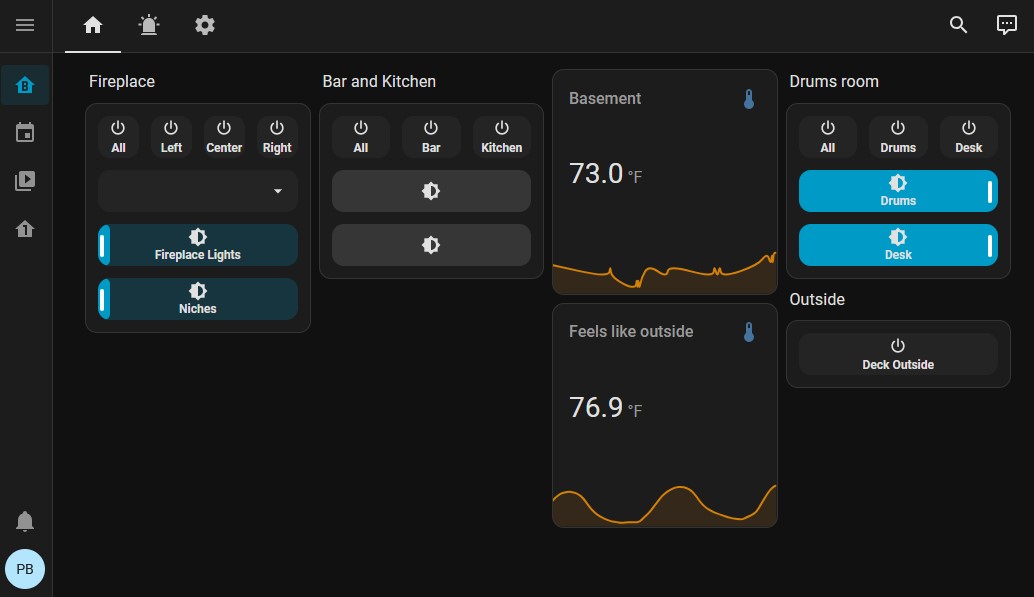Toggle Fireplace All power button
Image resolution: width=1034 pixels, height=597 pixels.
click(118, 137)
